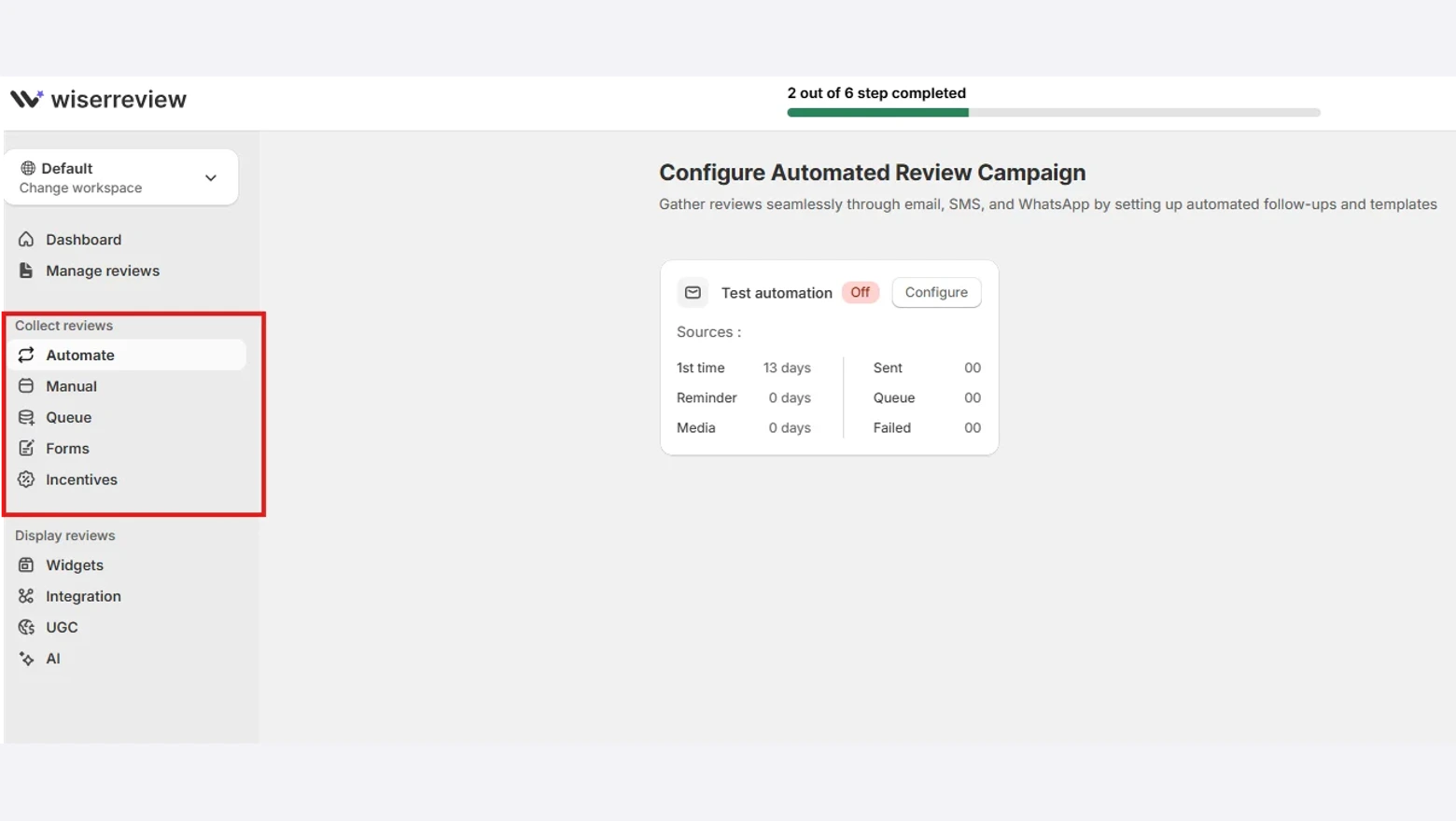Viewport: 1456px width, 821px height.
Task: Click the Configure button
Action: (936, 292)
